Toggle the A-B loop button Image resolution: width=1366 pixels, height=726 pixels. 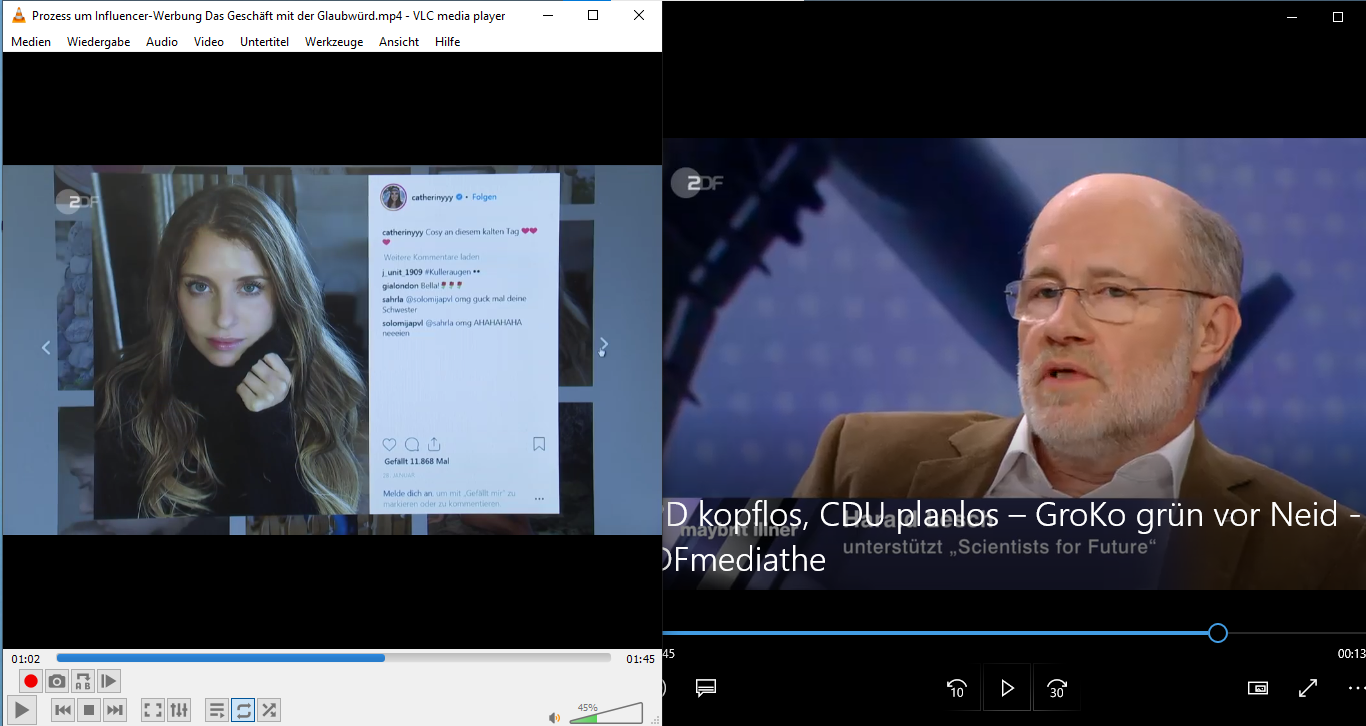(83, 681)
